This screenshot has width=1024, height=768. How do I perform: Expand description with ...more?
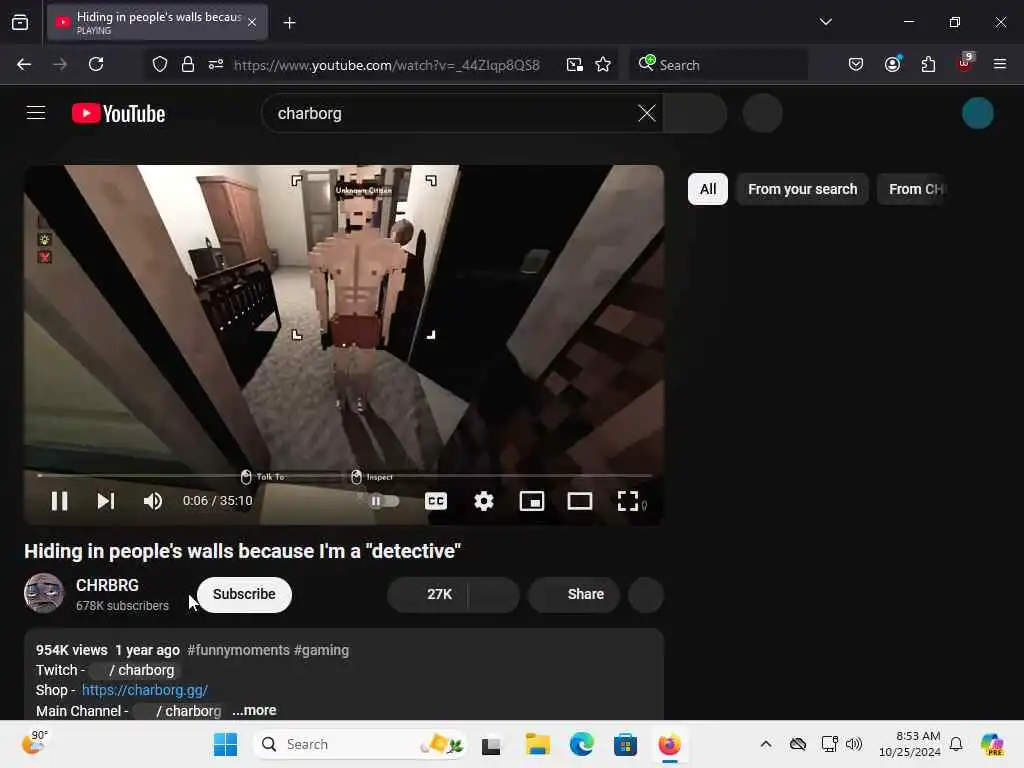click(x=255, y=711)
